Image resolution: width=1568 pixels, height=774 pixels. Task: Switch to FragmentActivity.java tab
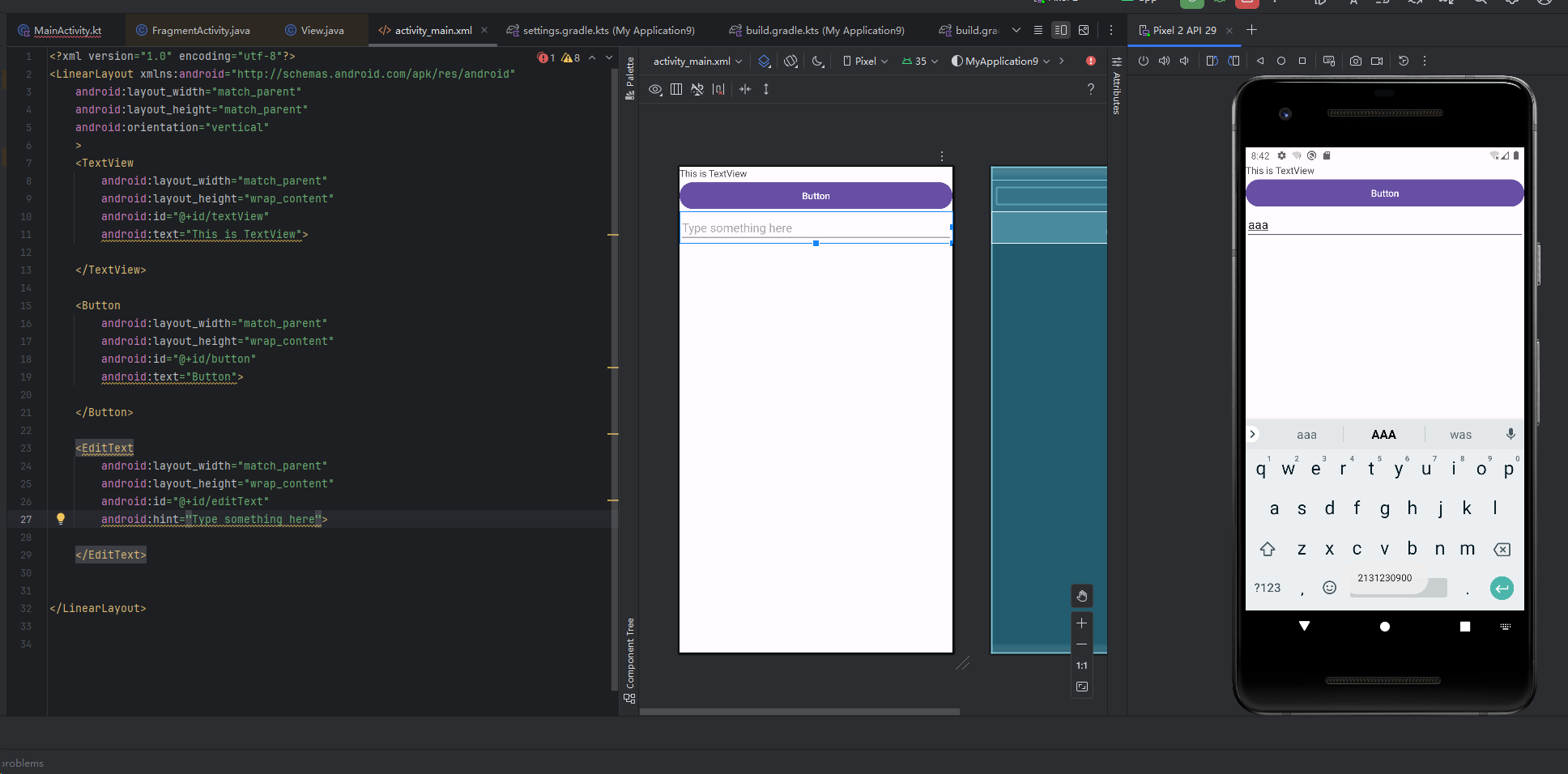(x=193, y=30)
